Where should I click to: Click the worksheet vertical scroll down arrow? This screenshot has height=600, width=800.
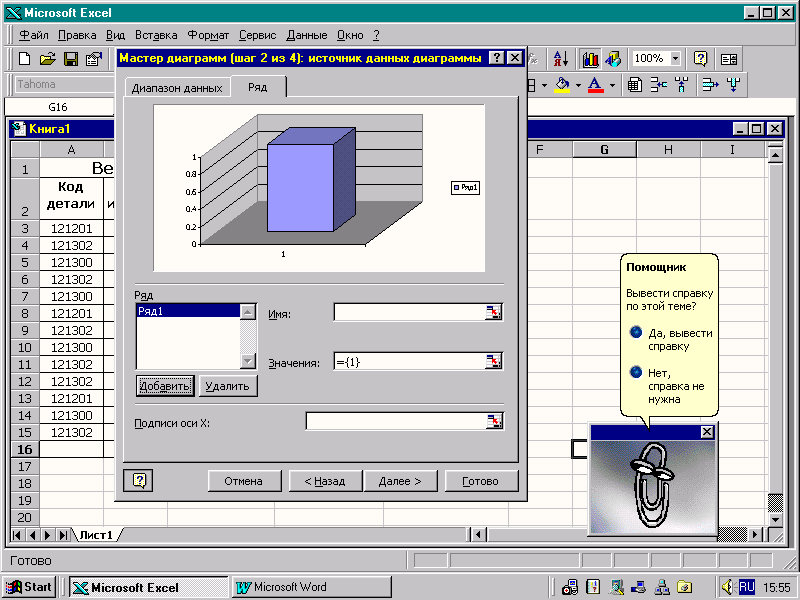775,520
